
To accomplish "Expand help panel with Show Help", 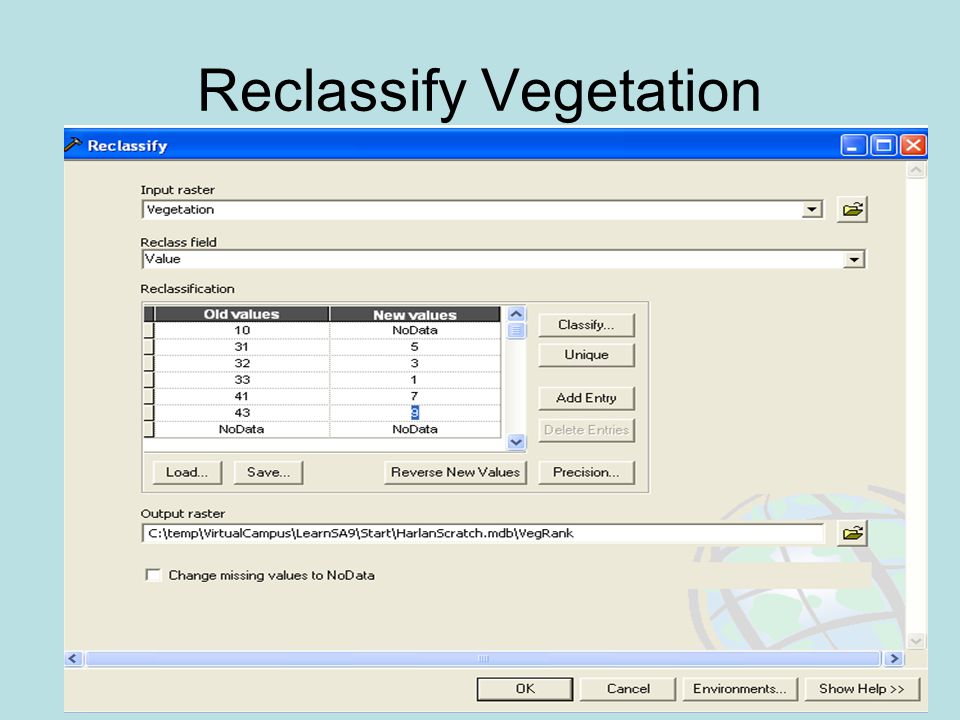I will click(x=861, y=689).
